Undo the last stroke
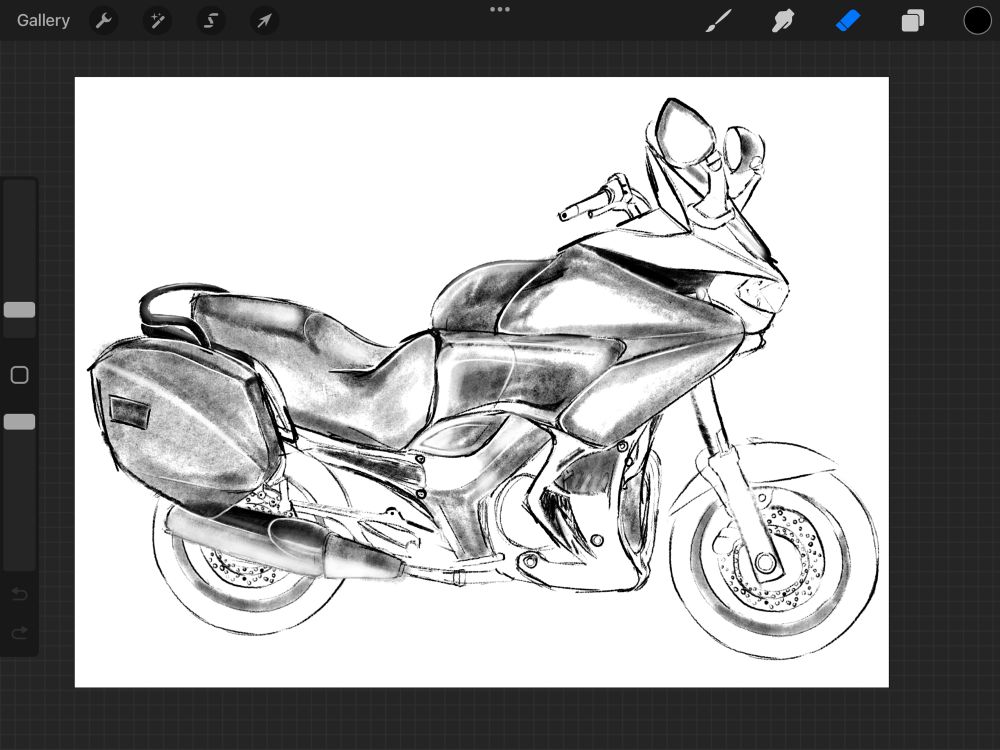 tap(19, 595)
